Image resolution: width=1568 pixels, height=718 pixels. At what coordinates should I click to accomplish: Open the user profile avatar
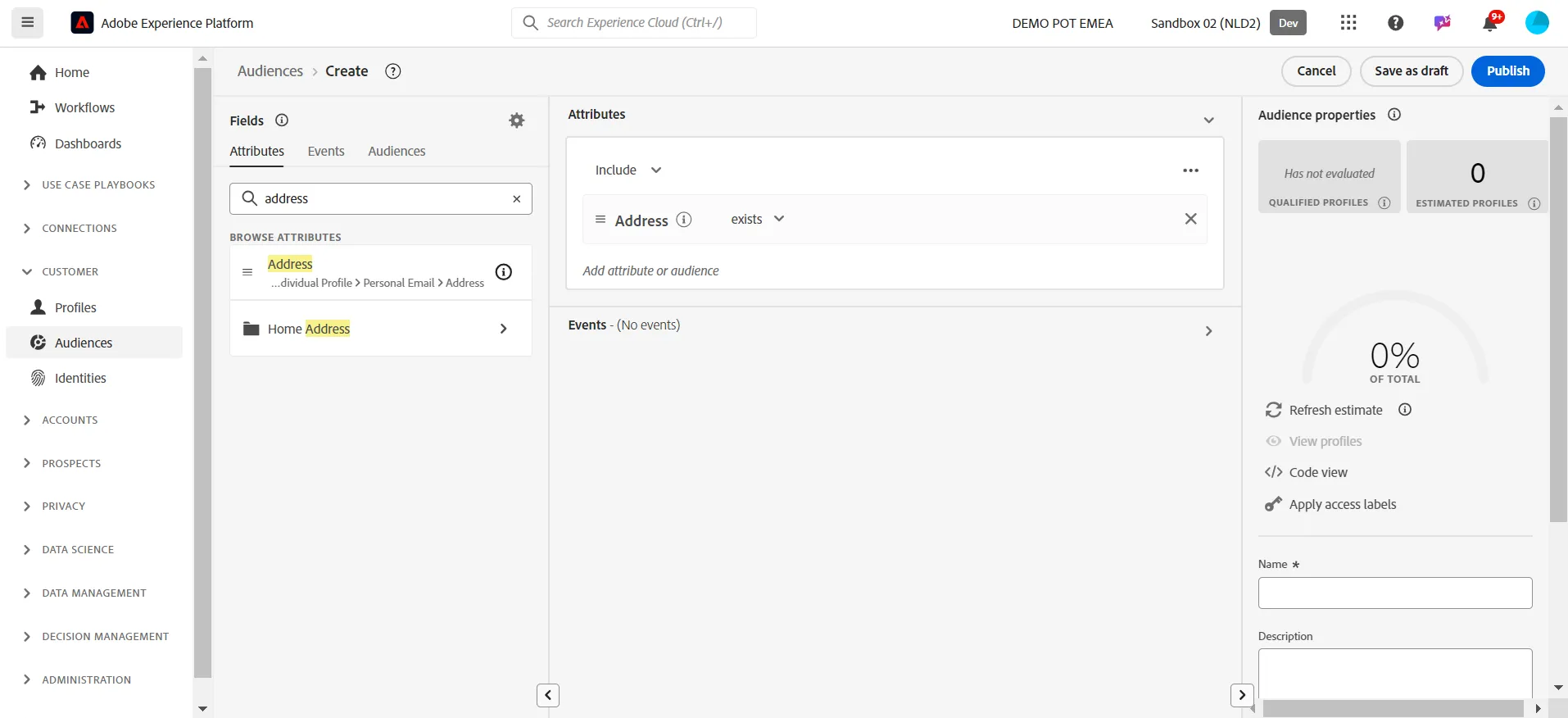coord(1537,23)
